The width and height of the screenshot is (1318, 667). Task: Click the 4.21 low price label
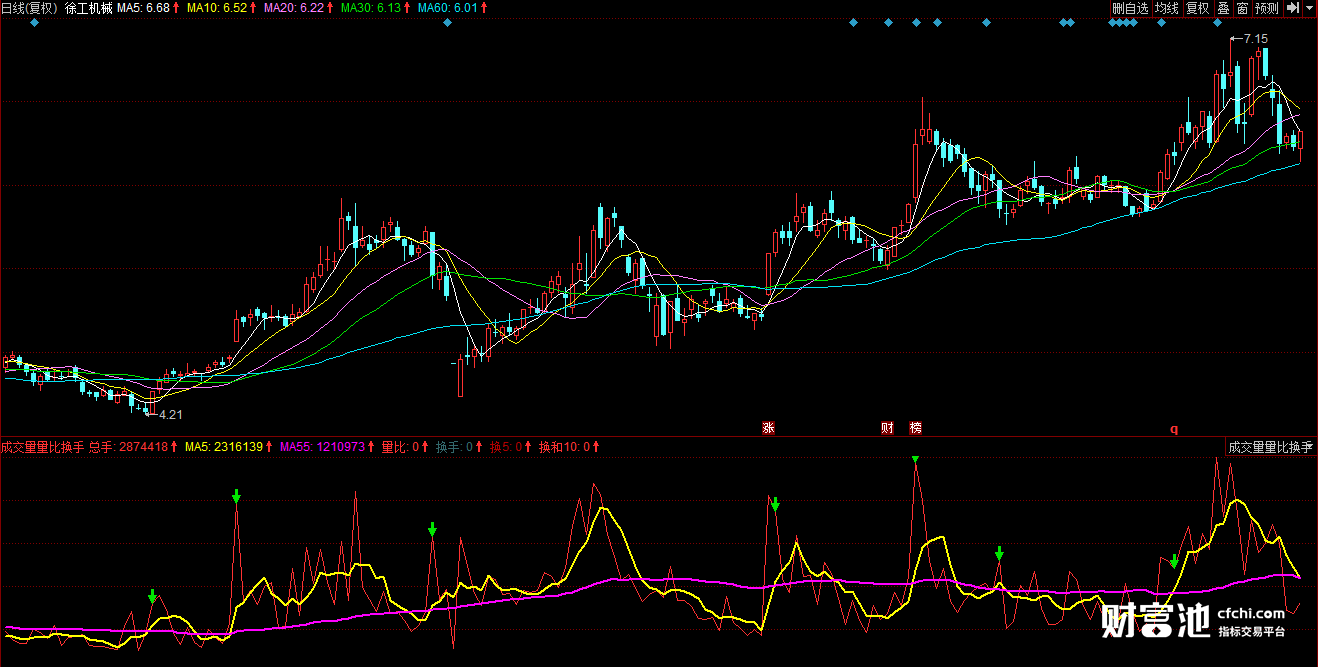point(171,414)
